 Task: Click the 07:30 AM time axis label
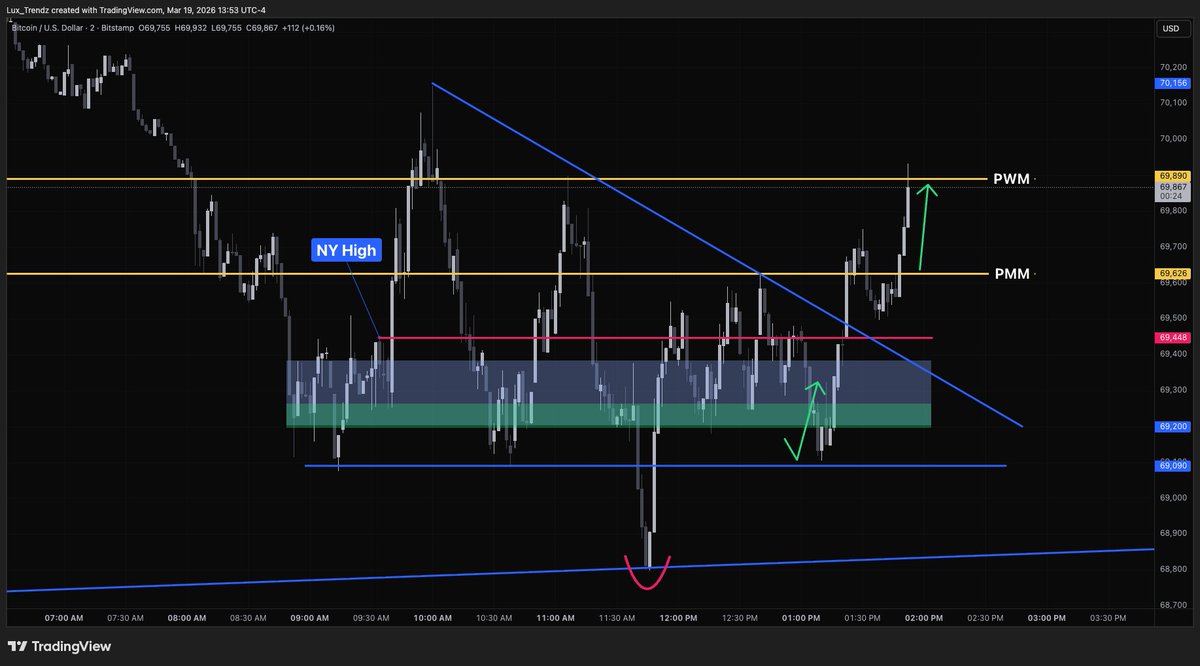point(127,618)
